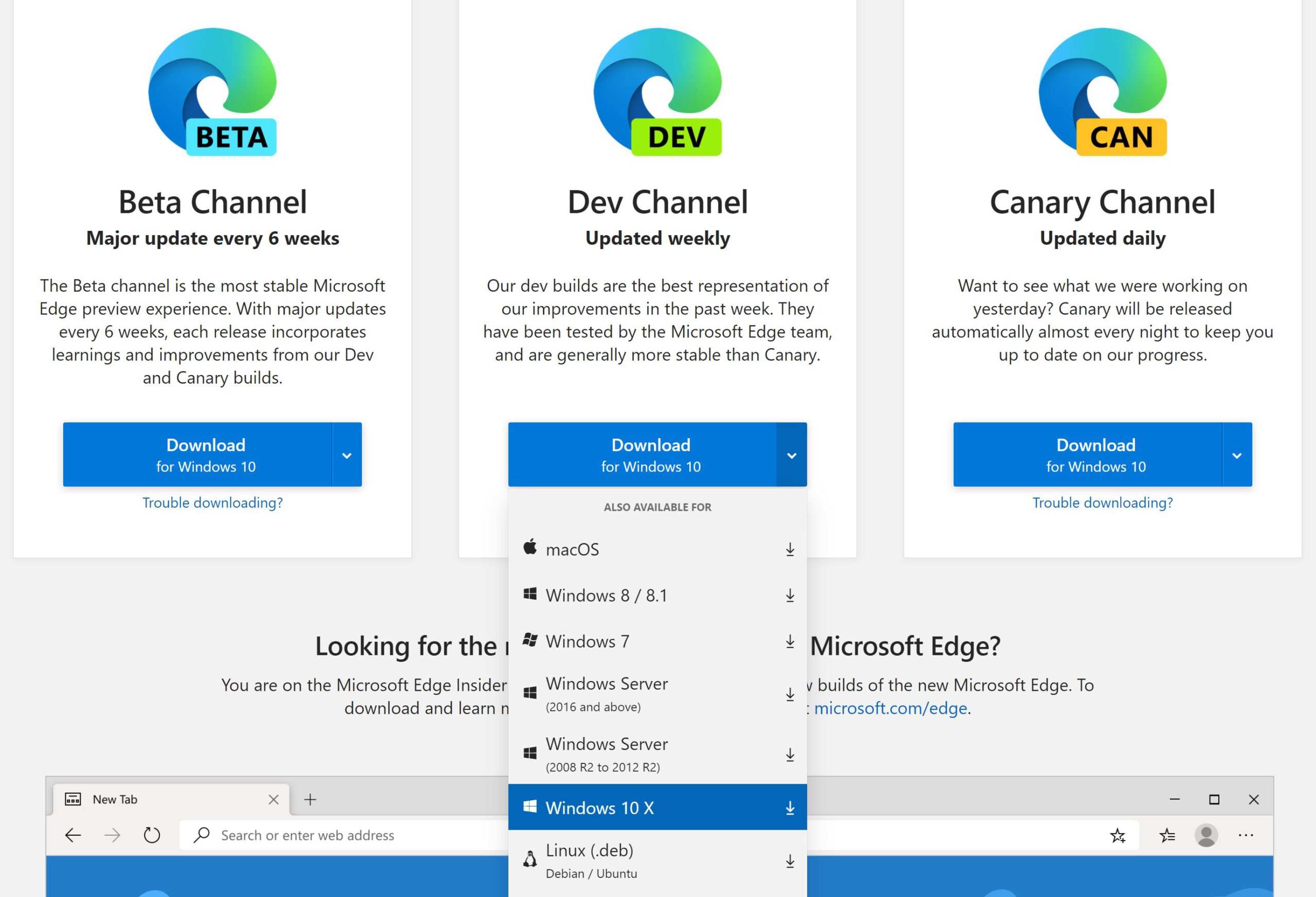
Task: Close the New Tab tab
Action: click(x=273, y=800)
